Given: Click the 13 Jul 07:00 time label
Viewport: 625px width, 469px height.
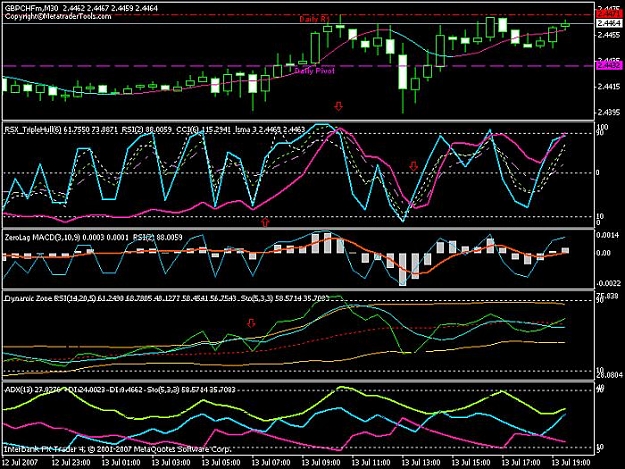Looking at the screenshot, I should click(x=271, y=463).
